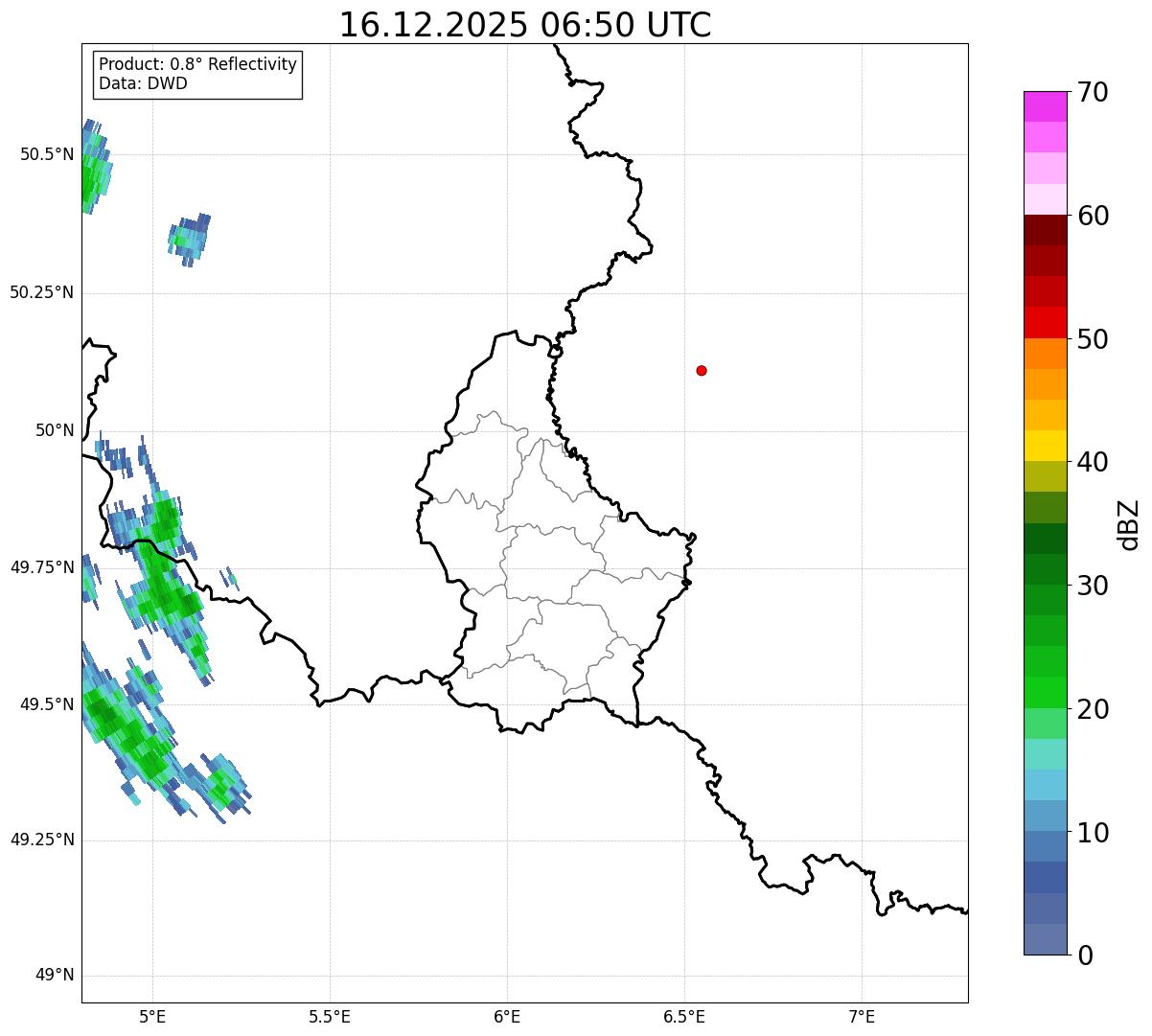Screen dimensions: 1152x1036
Task: Click the colorbar tick label 30
Action: (1093, 586)
